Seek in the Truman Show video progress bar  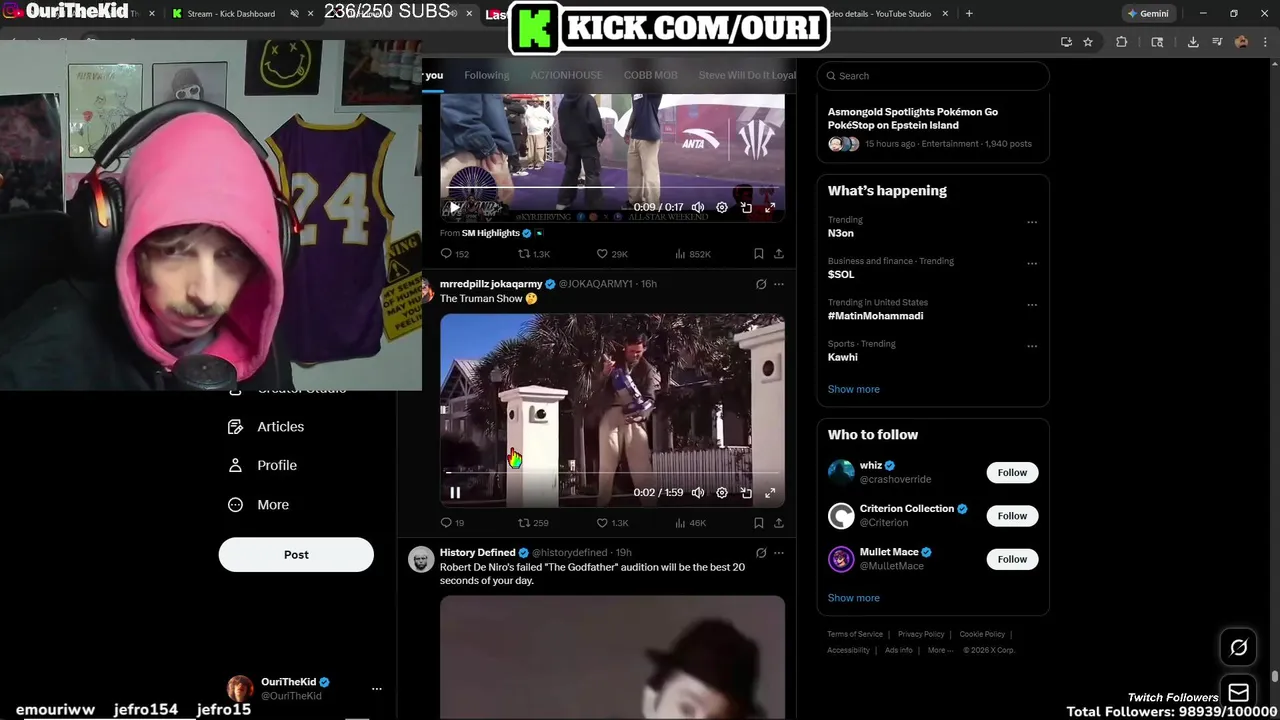coord(612,472)
